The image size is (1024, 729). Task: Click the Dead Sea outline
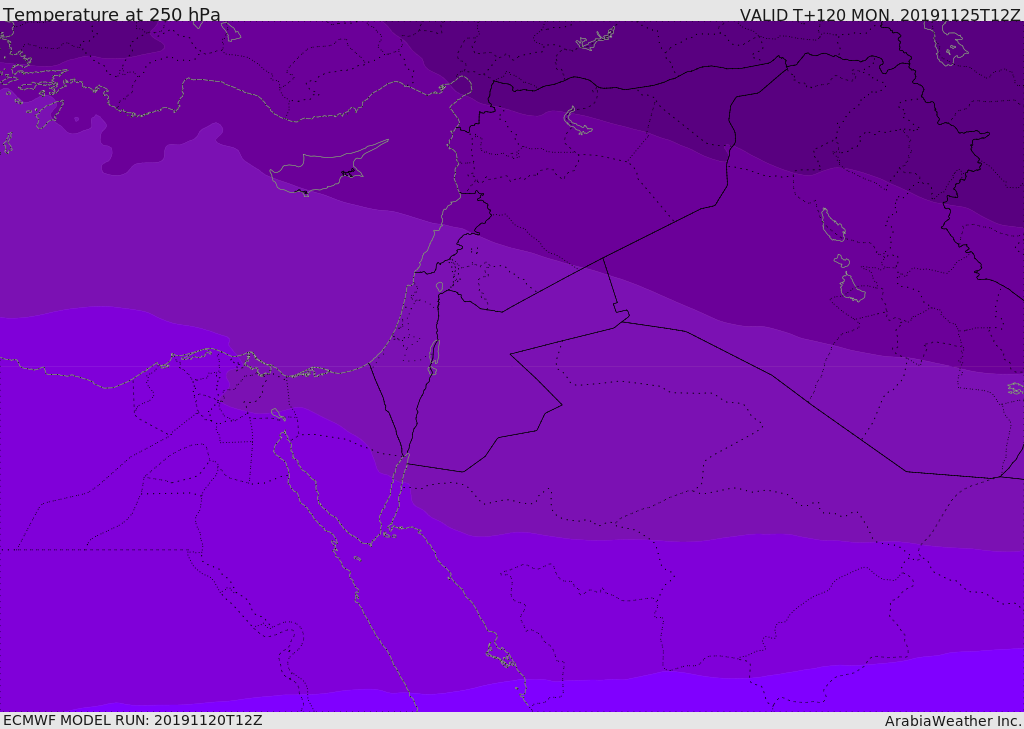coord(434,355)
